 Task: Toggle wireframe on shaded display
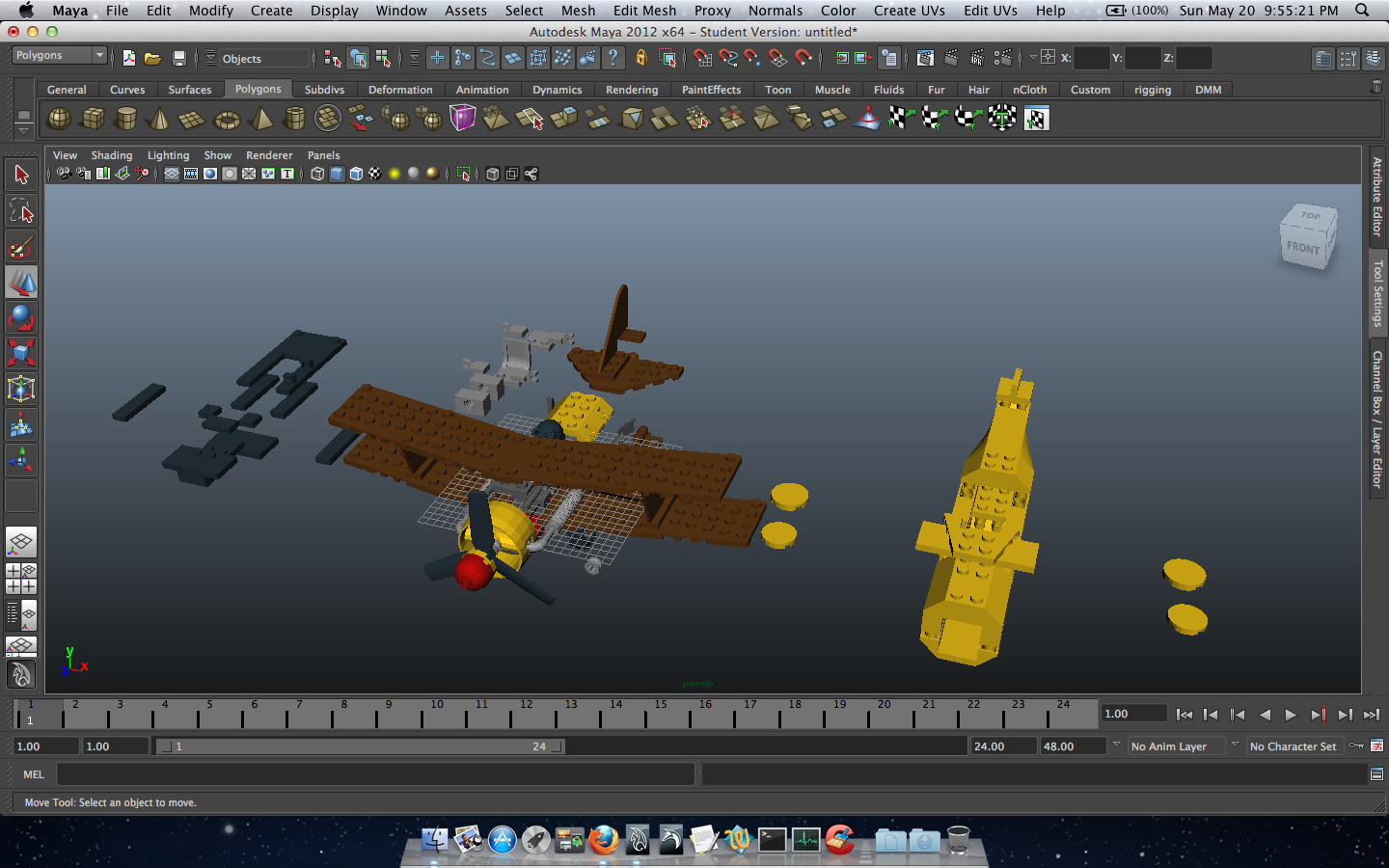[x=356, y=174]
